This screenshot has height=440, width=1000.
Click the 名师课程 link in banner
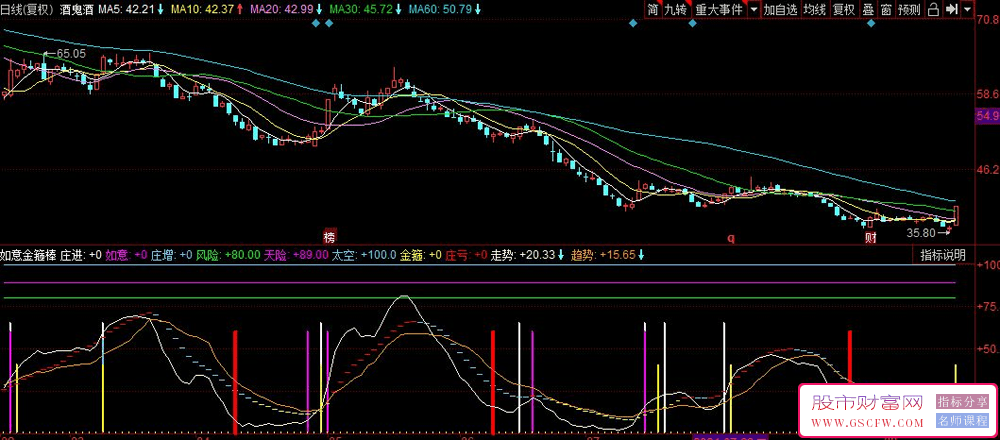point(962,420)
